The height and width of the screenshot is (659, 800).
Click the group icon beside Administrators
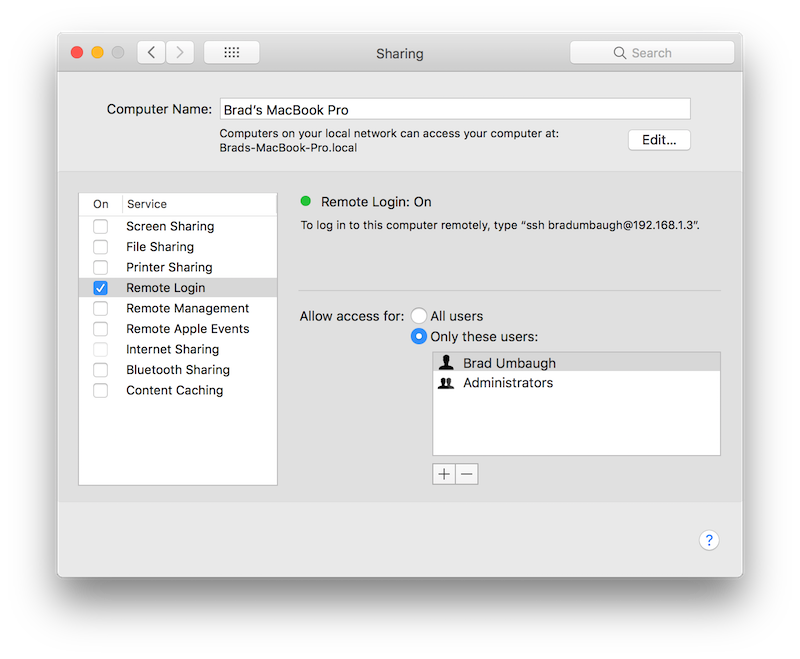[444, 382]
